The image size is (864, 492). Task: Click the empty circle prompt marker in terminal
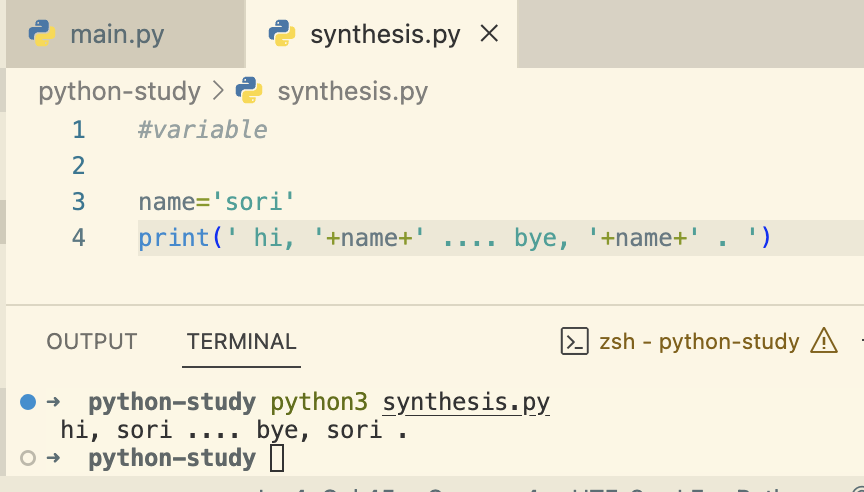point(28,458)
